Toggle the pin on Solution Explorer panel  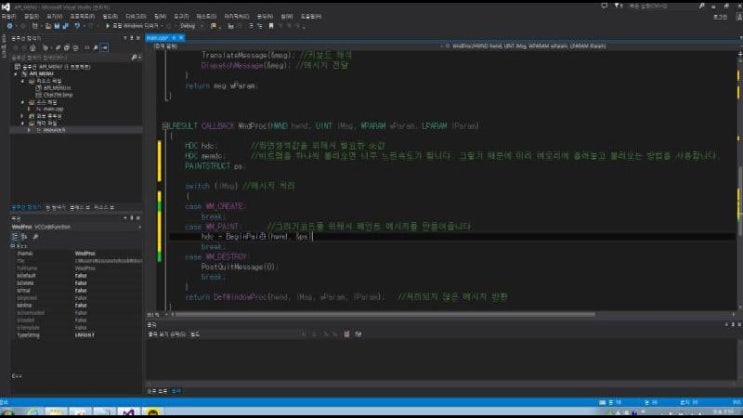tap(130, 36)
